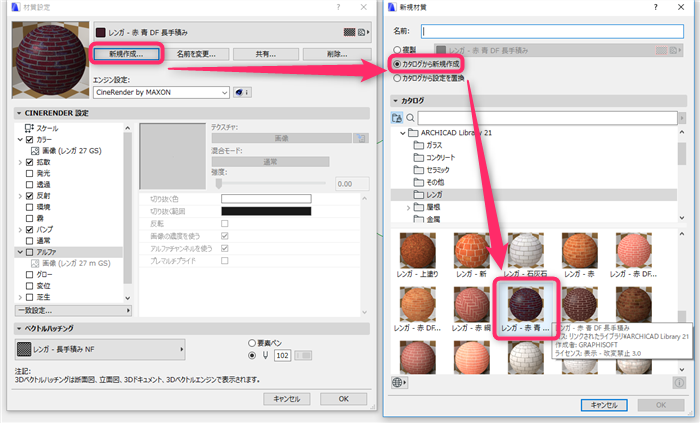
Task: Click the catalog search text field
Action: pyautogui.click(x=547, y=118)
